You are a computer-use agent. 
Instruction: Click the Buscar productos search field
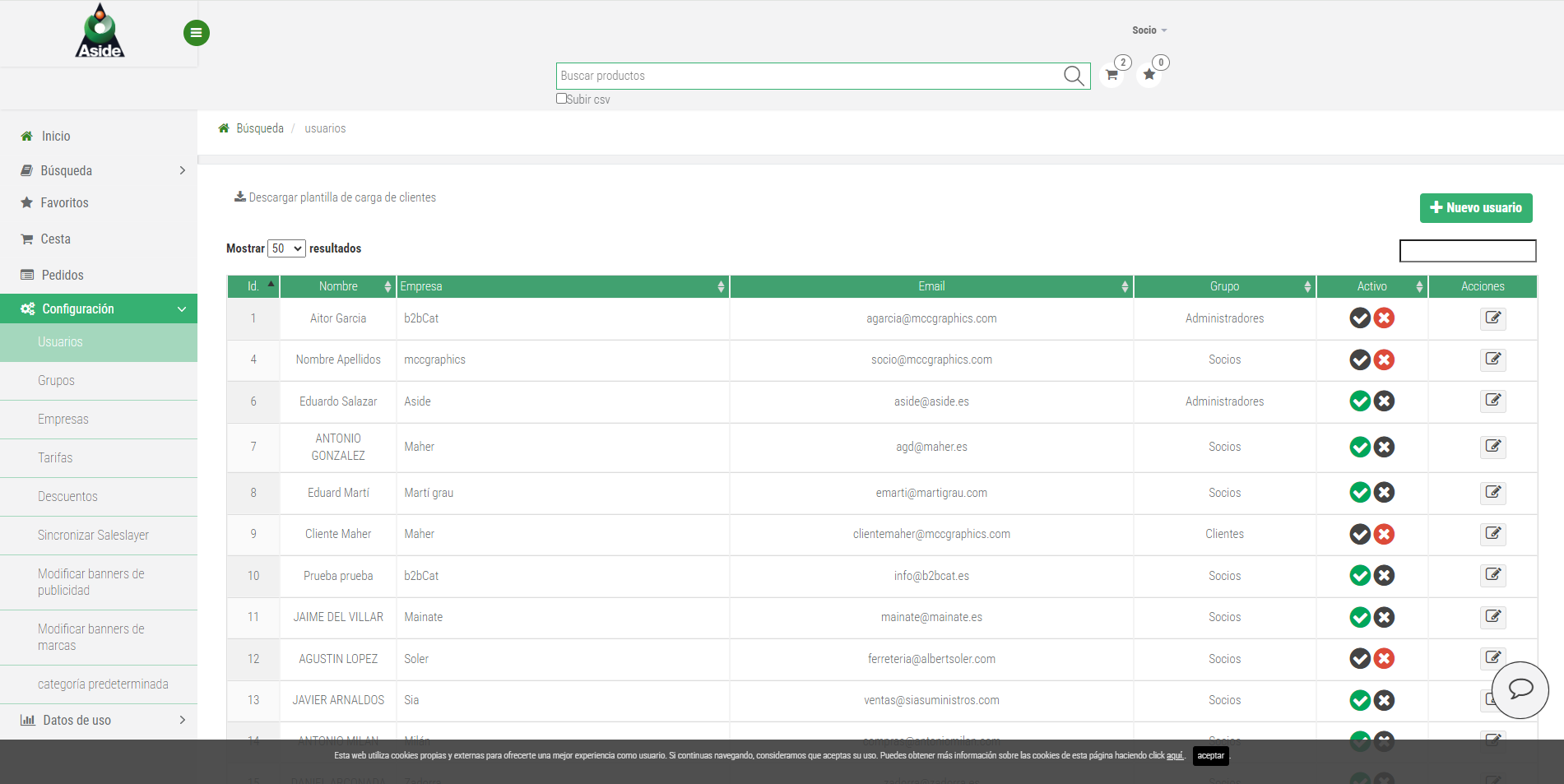click(x=810, y=76)
